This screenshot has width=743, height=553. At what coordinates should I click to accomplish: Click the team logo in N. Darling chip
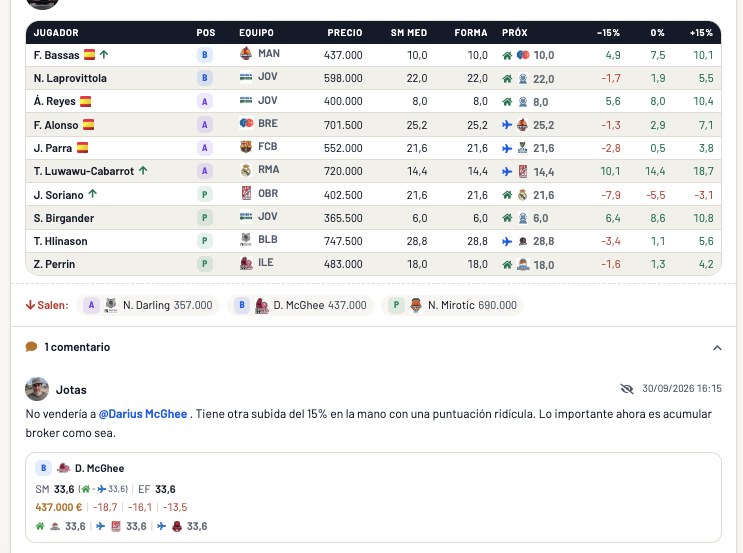click(110, 305)
